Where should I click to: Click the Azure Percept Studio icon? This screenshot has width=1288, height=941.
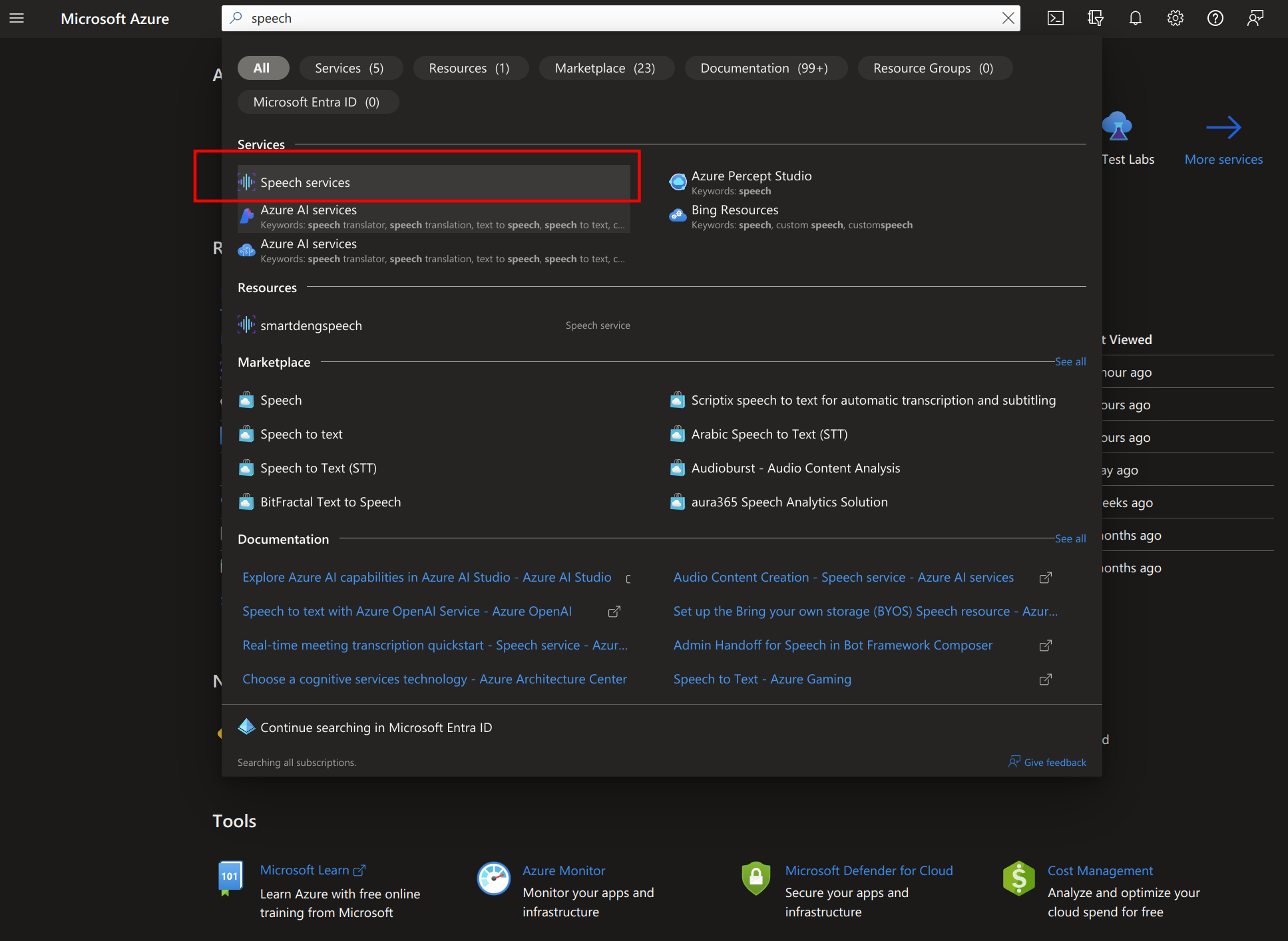(678, 182)
